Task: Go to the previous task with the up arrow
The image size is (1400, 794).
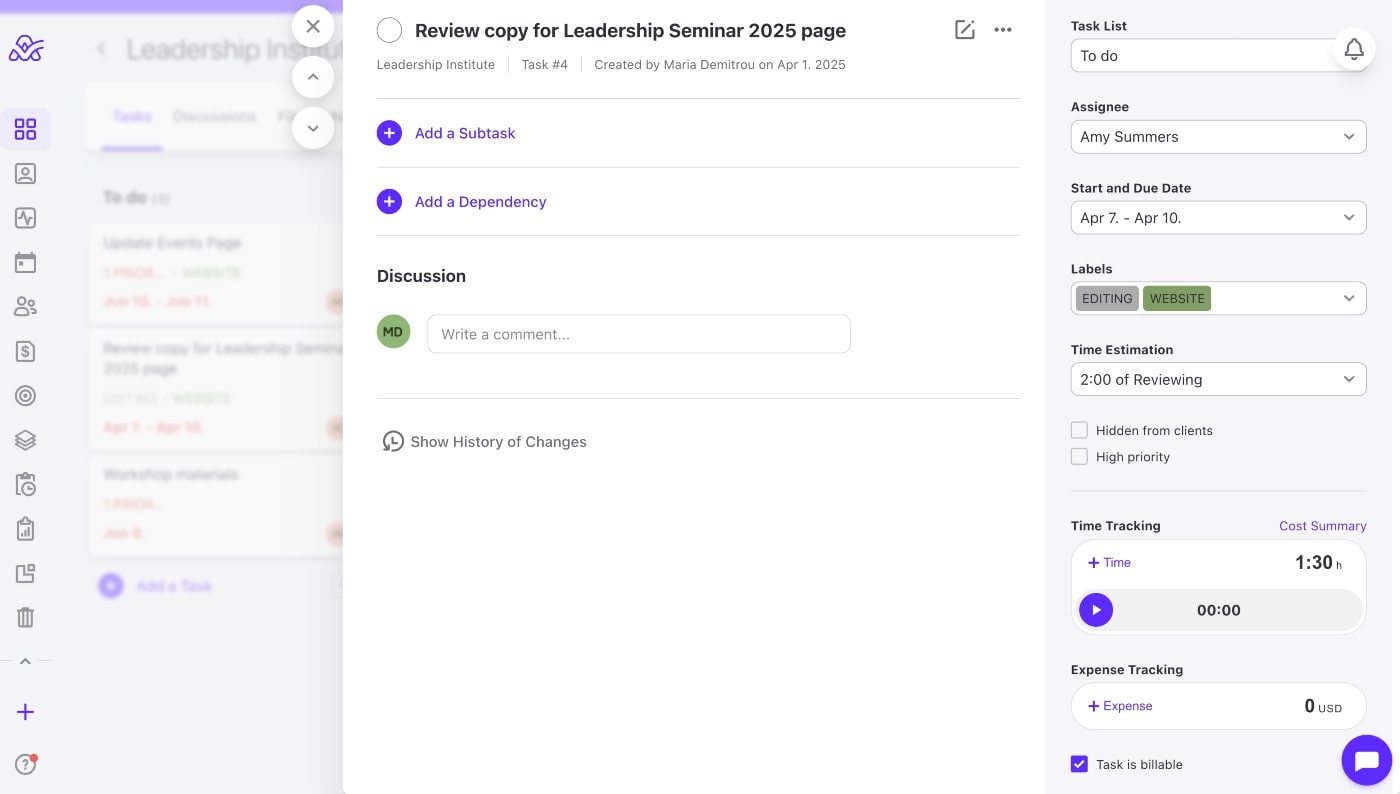Action: click(x=313, y=77)
